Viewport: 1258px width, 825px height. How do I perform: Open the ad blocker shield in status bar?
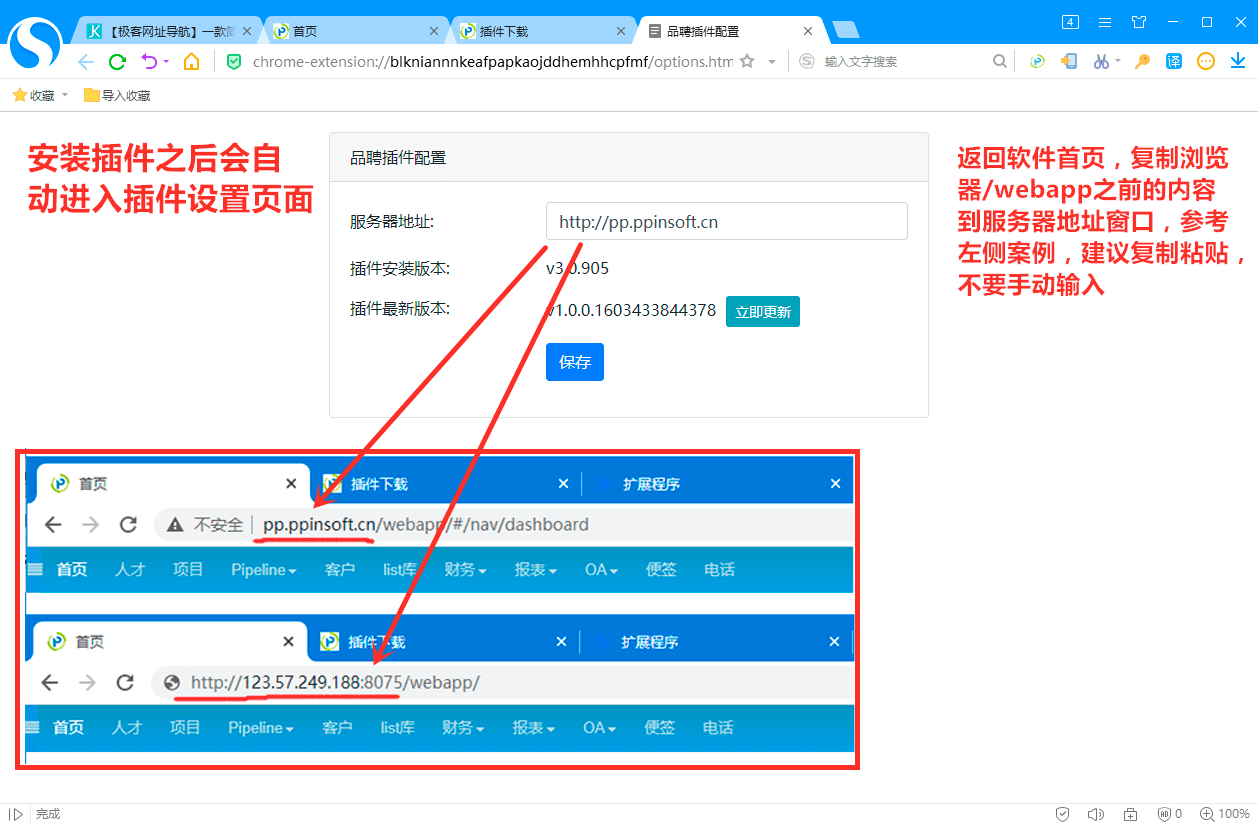tap(1165, 814)
